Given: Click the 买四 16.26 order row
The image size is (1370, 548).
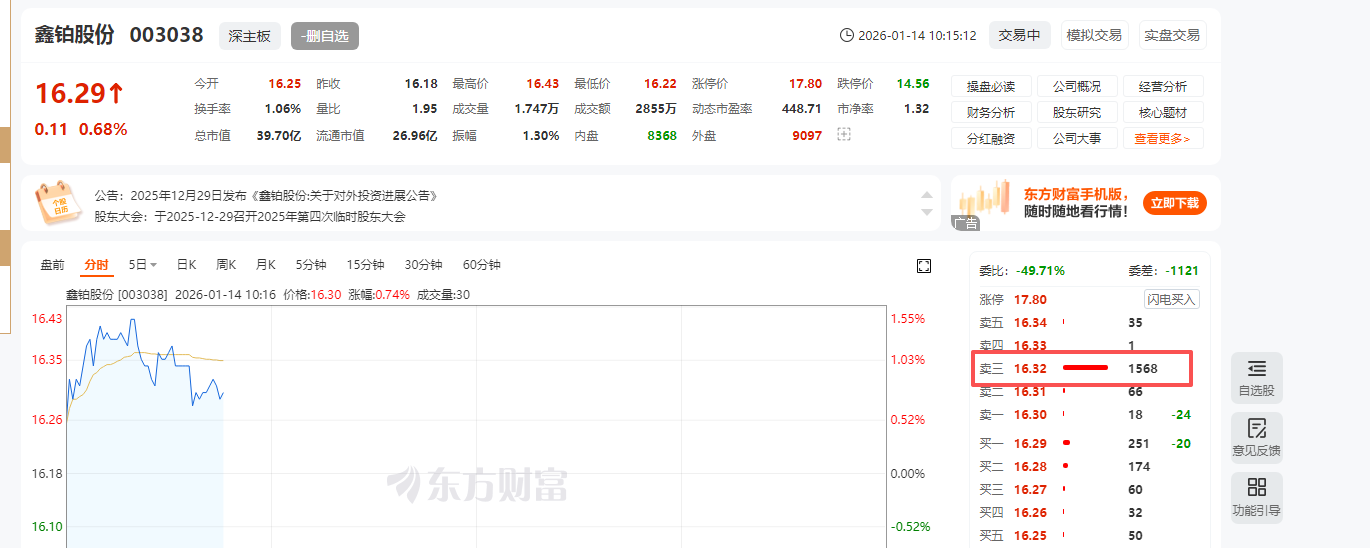Looking at the screenshot, I should click(1089, 512).
